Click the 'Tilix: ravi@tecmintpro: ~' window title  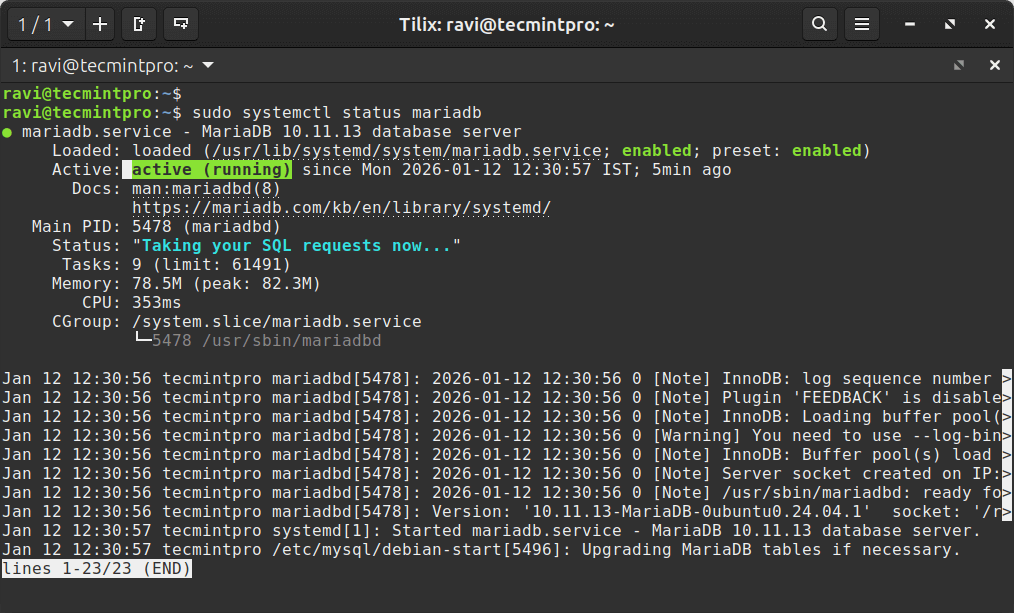tap(506, 23)
